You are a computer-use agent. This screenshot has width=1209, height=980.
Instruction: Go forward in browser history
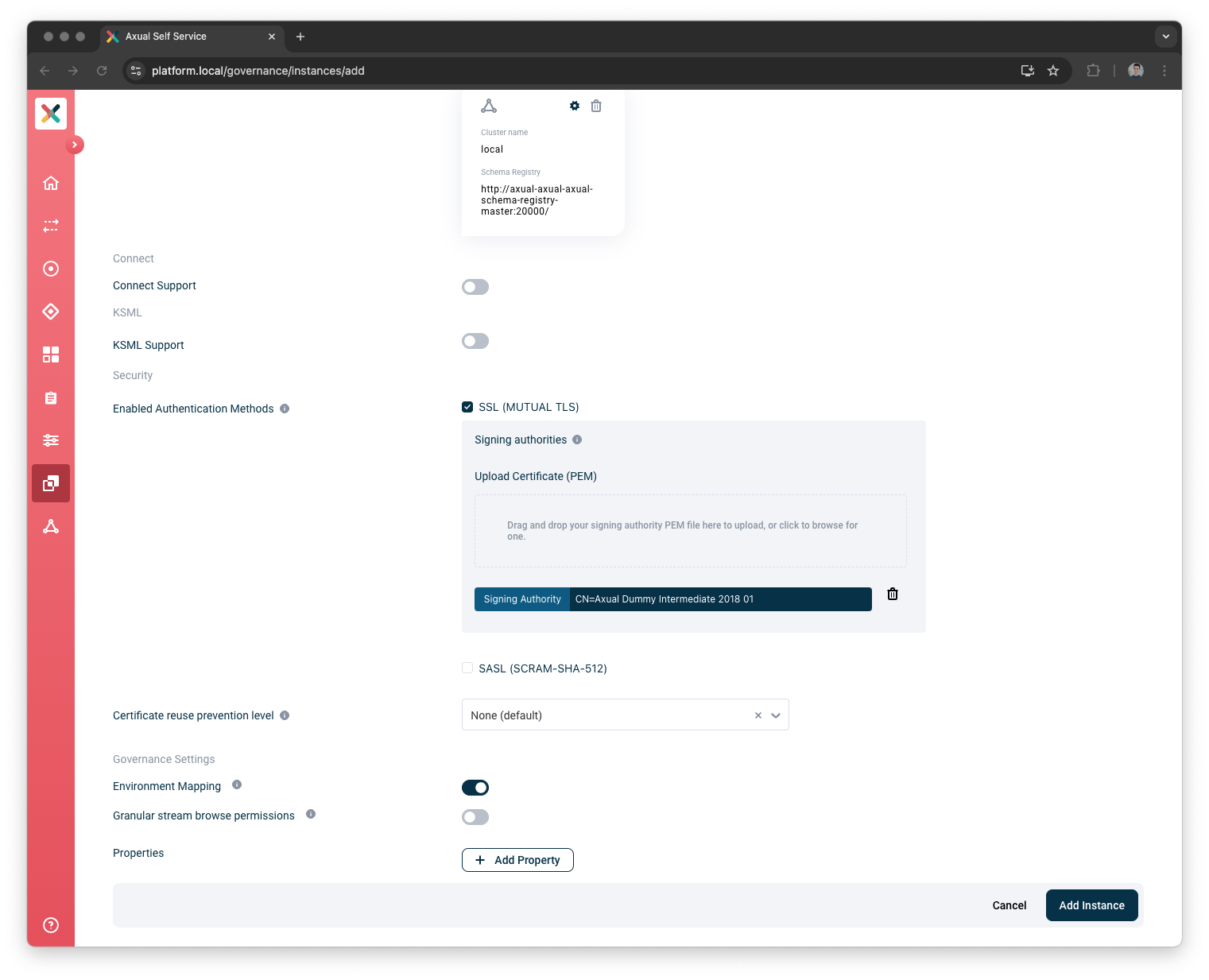click(73, 71)
